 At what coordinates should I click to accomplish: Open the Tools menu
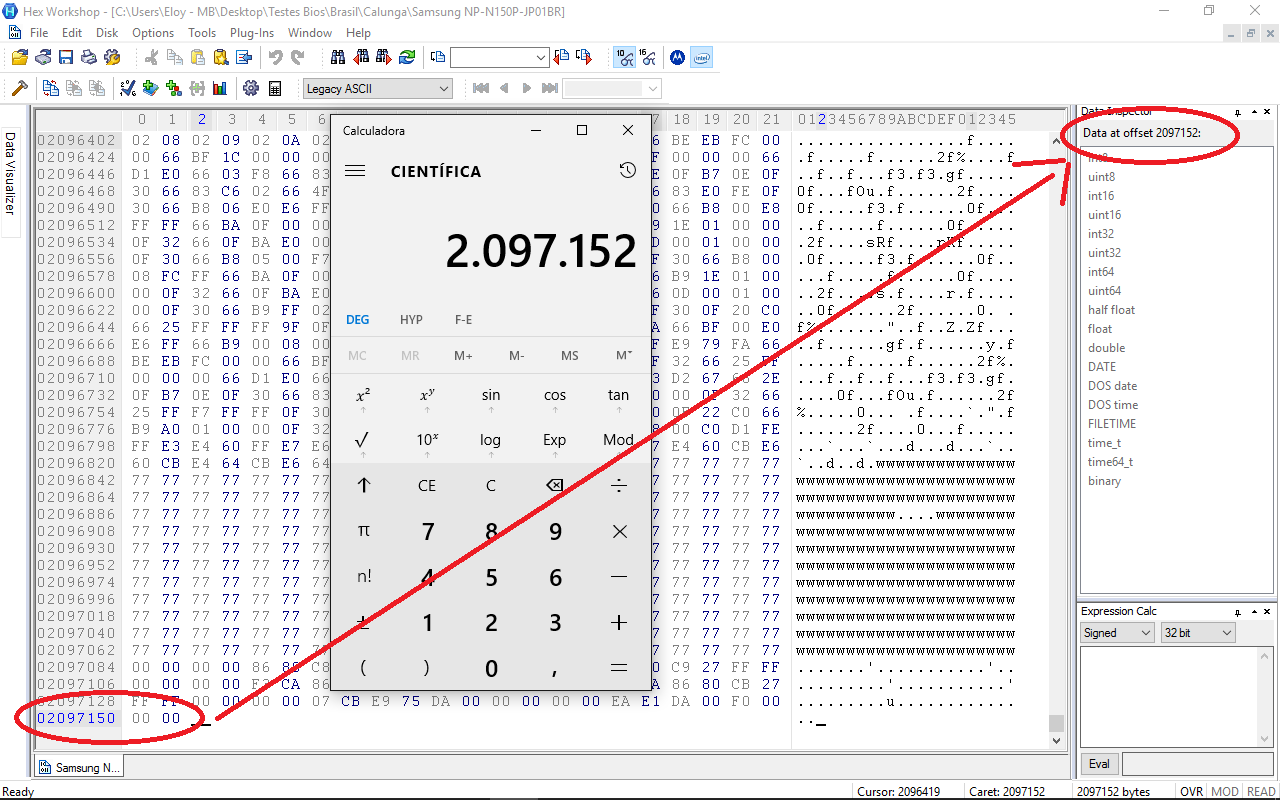[202, 33]
